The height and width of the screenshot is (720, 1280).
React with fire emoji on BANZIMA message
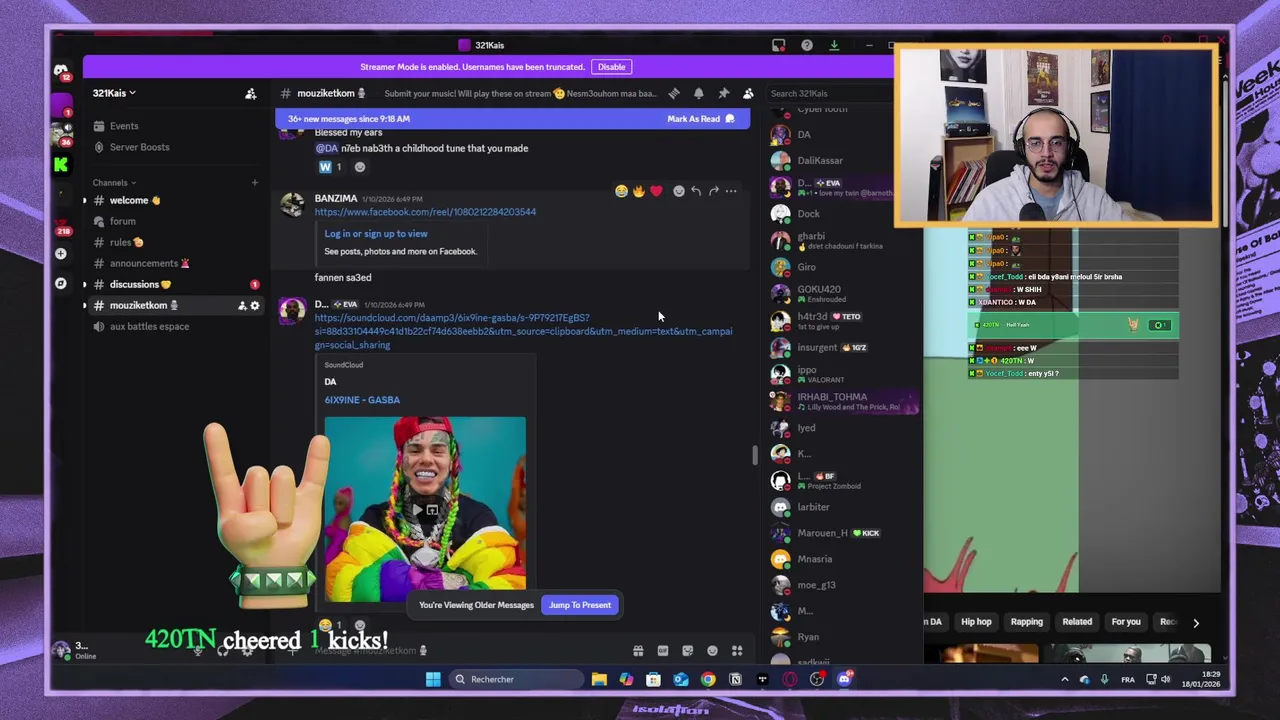639,191
